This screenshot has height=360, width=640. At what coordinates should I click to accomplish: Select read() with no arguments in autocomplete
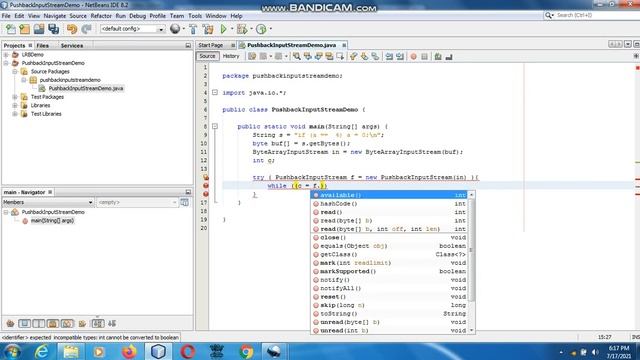point(390,212)
